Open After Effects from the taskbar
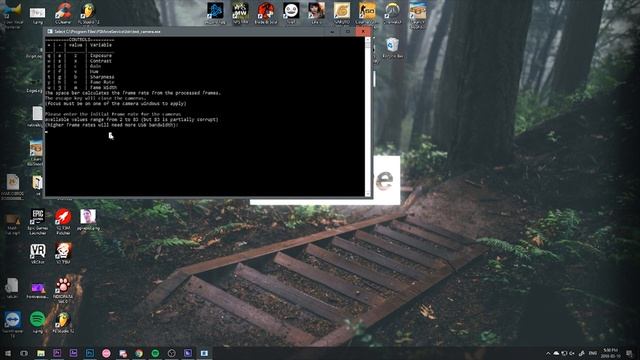640x360 pixels. pos(73,353)
